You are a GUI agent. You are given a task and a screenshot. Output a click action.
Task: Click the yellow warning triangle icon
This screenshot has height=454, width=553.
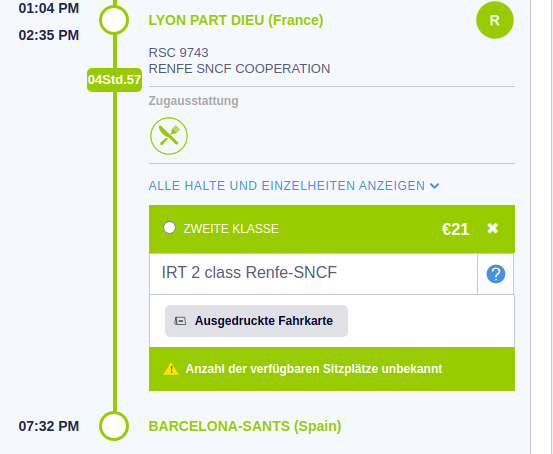pyautogui.click(x=171, y=369)
